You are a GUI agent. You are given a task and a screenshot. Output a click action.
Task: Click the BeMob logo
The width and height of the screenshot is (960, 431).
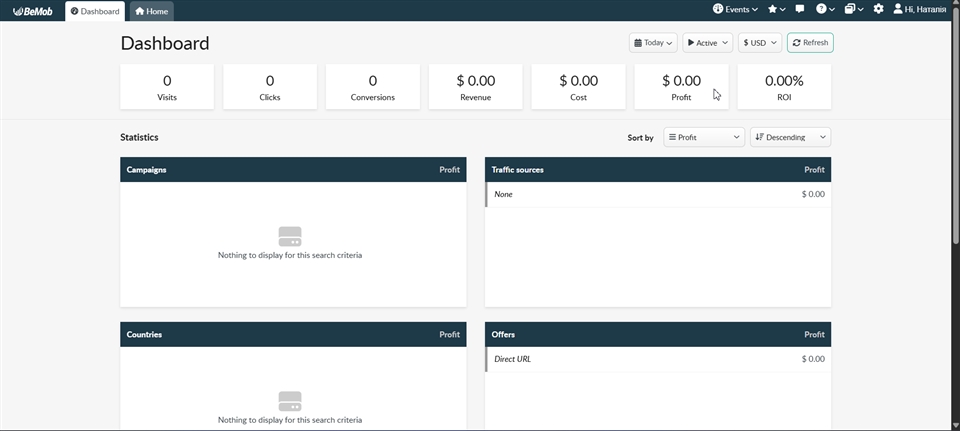click(32, 11)
